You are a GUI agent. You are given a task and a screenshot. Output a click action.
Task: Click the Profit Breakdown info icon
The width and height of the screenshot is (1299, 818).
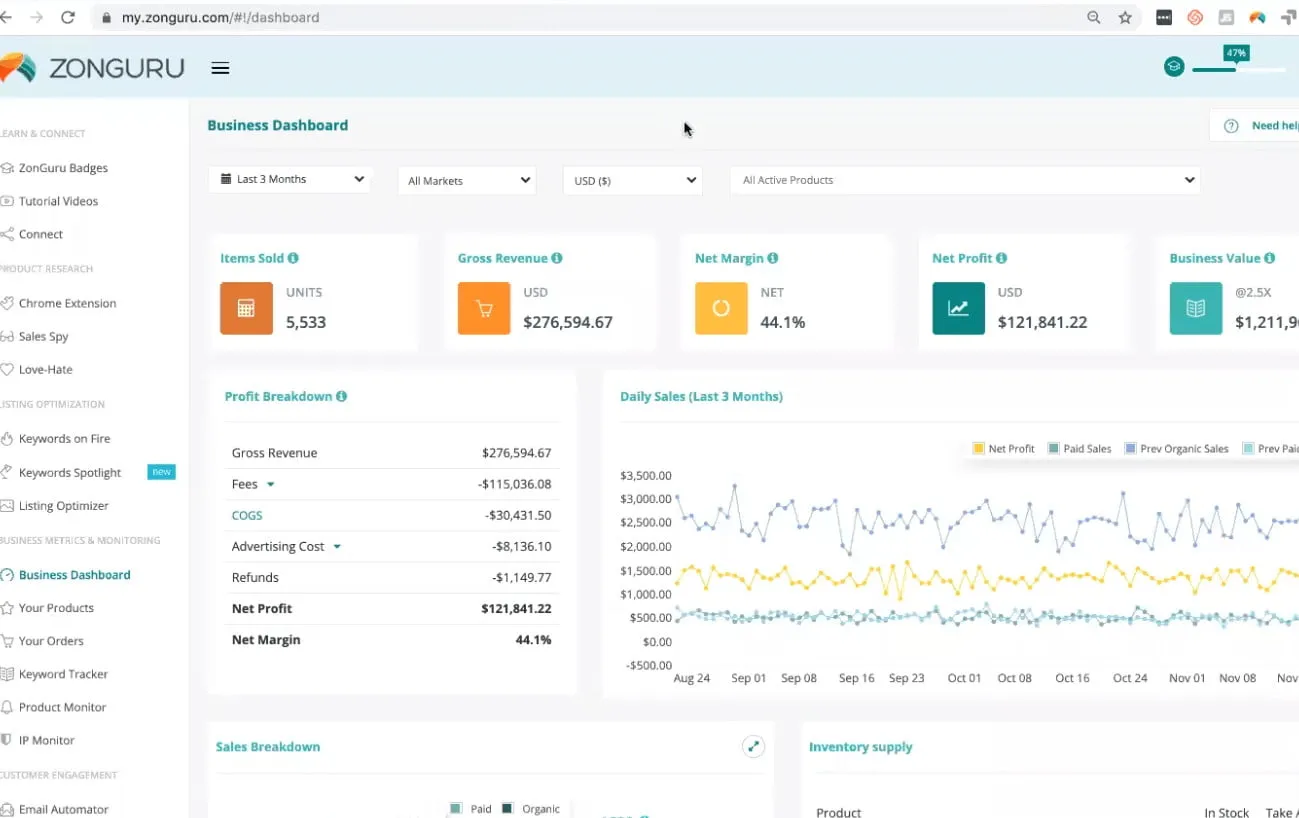tap(342, 397)
